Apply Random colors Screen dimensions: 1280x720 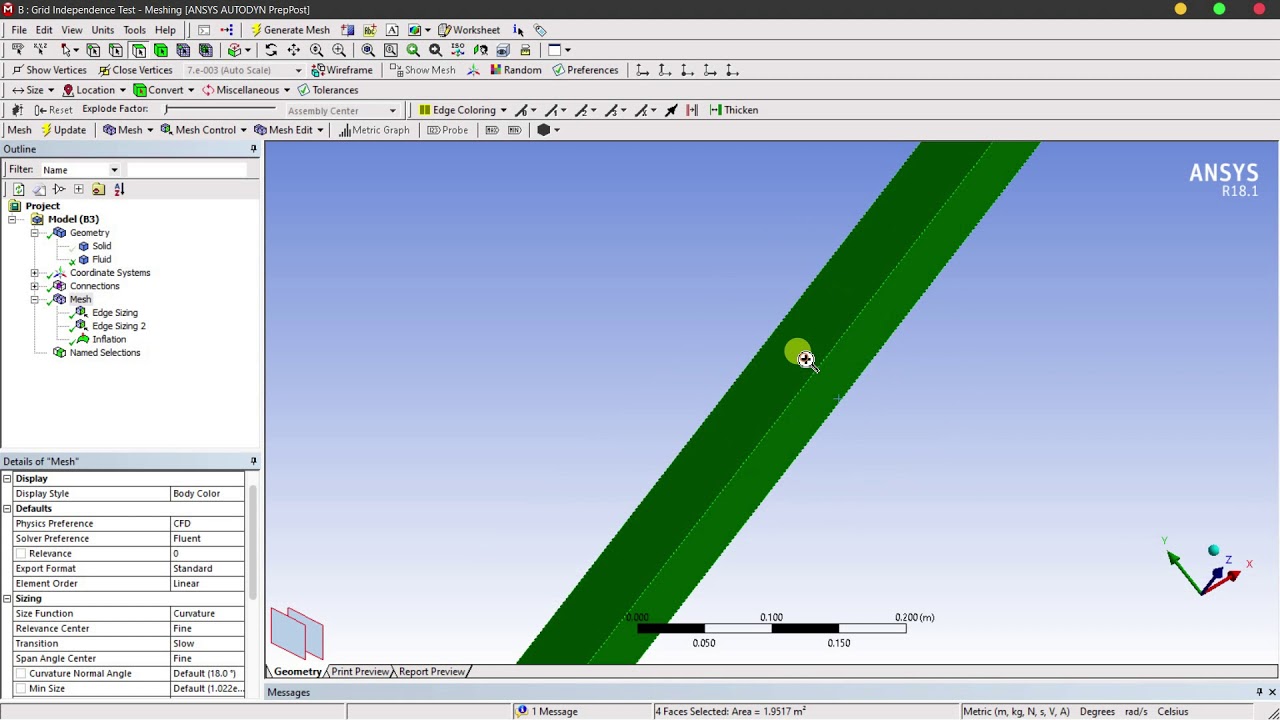point(515,70)
